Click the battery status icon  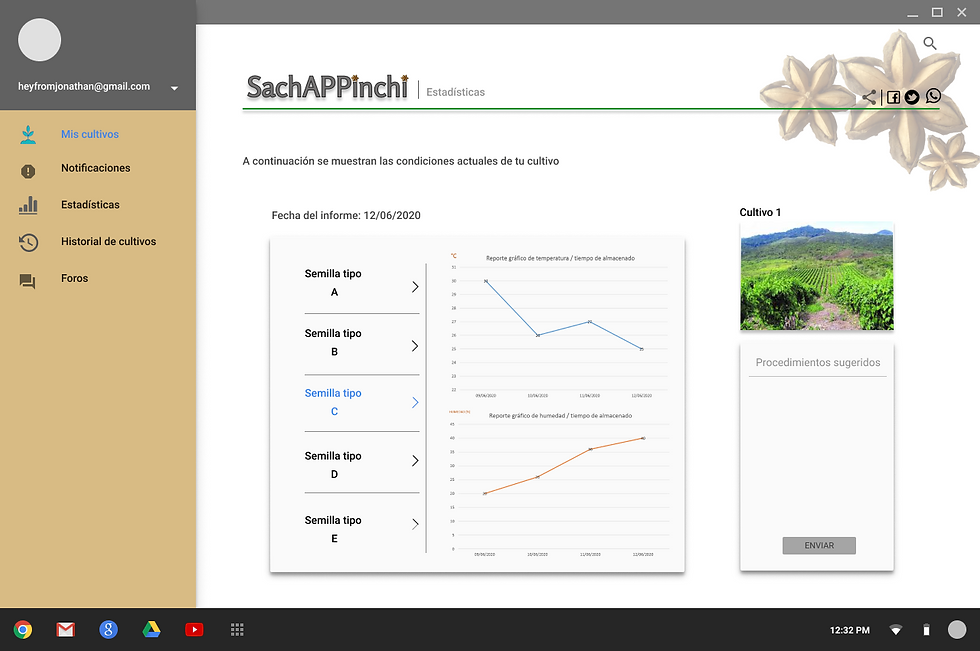click(x=926, y=630)
